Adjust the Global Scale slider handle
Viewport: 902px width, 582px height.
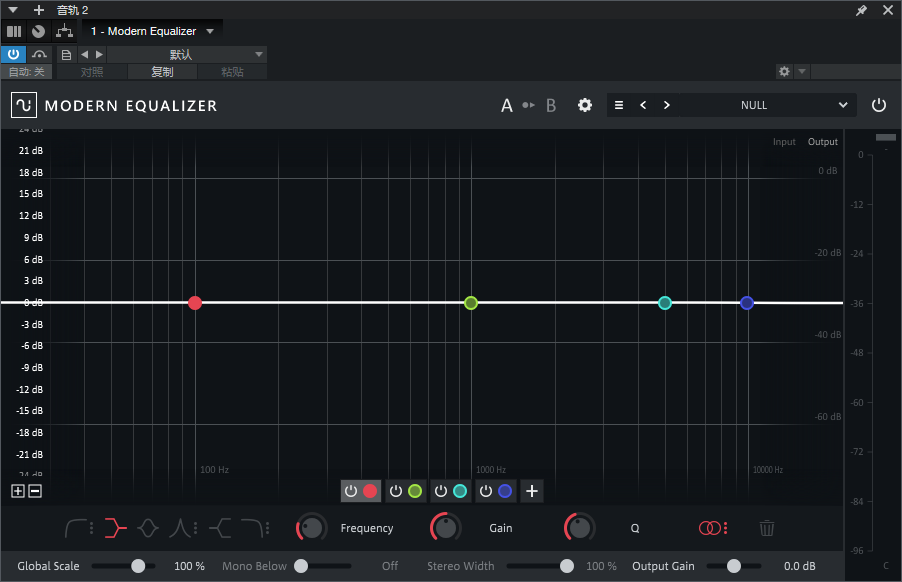pos(138,566)
